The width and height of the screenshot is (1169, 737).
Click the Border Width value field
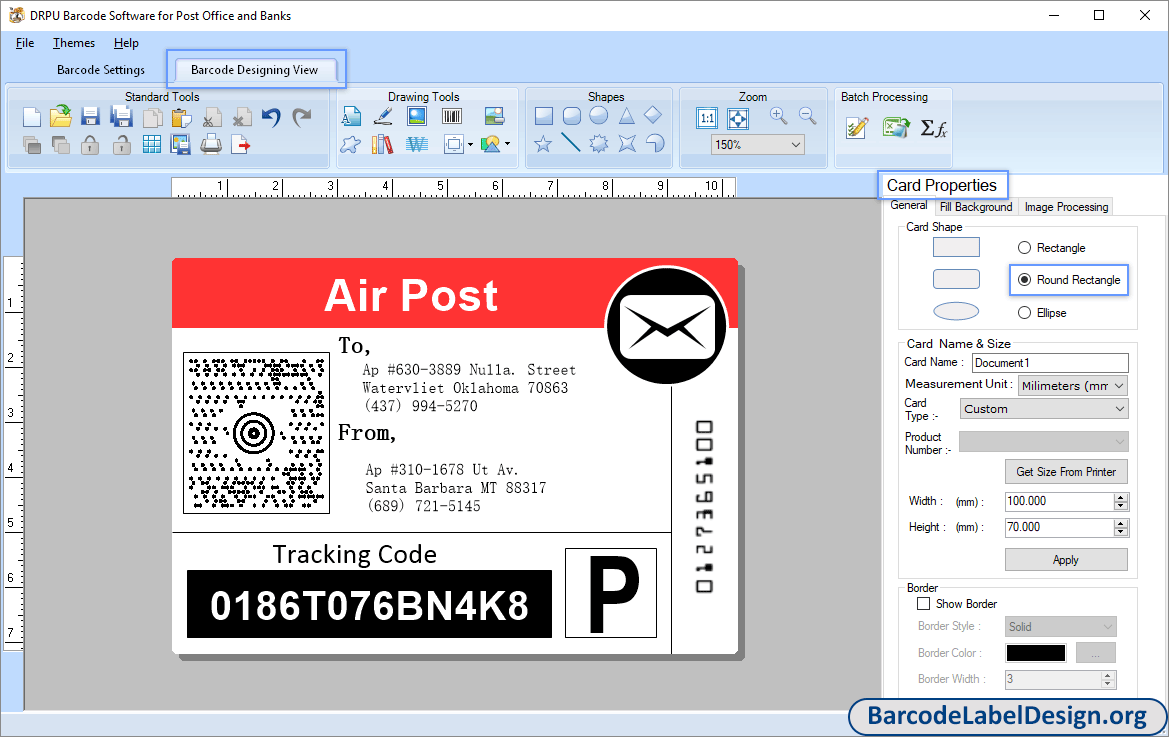point(1053,679)
